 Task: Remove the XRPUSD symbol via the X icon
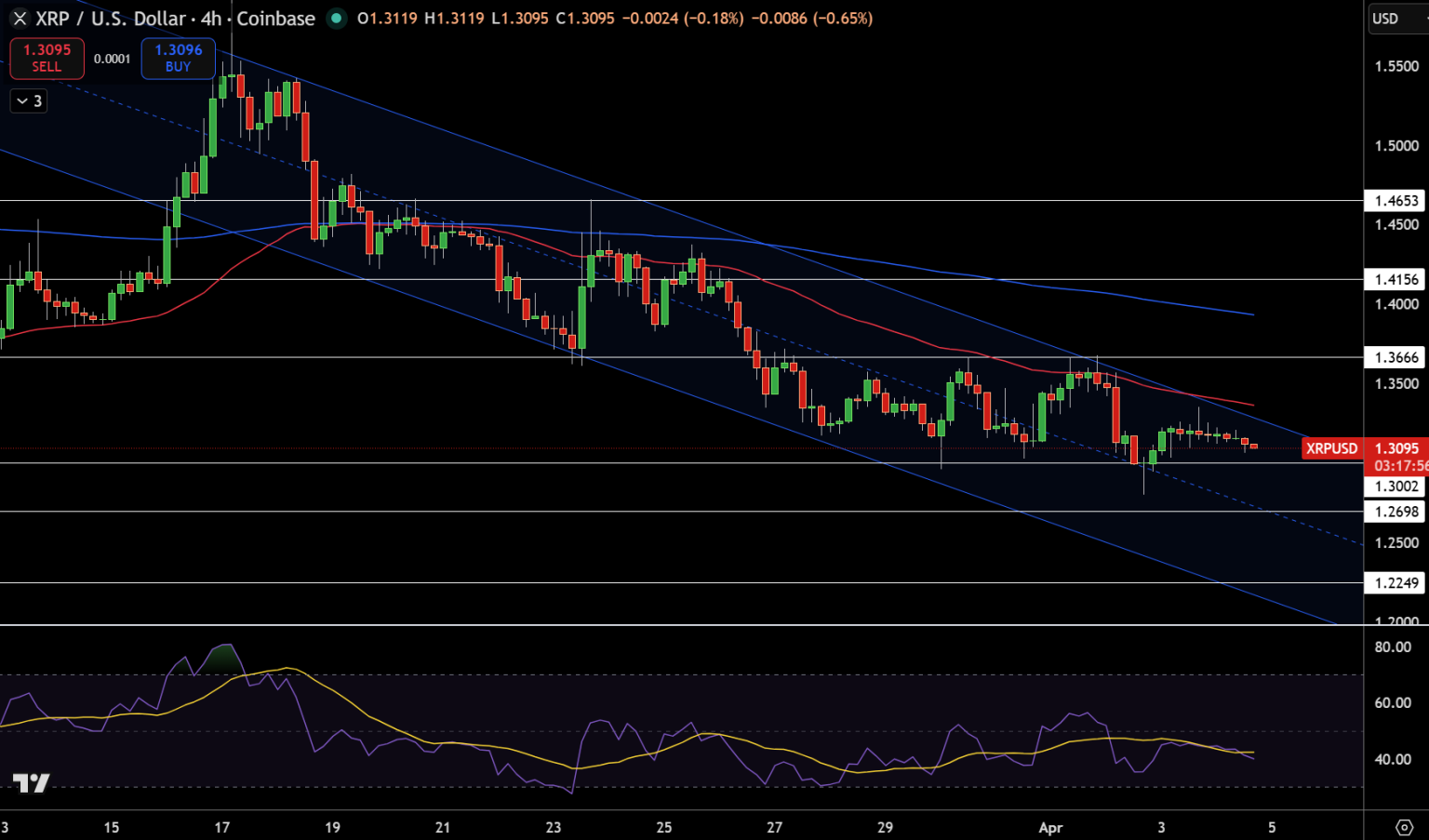tap(19, 18)
